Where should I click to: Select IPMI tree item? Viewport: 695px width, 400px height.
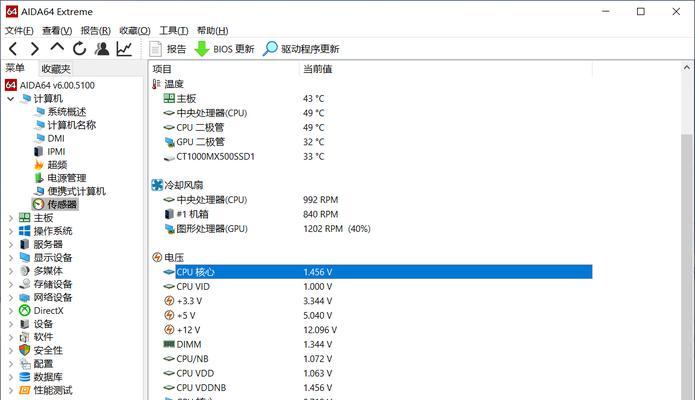tap(56, 152)
